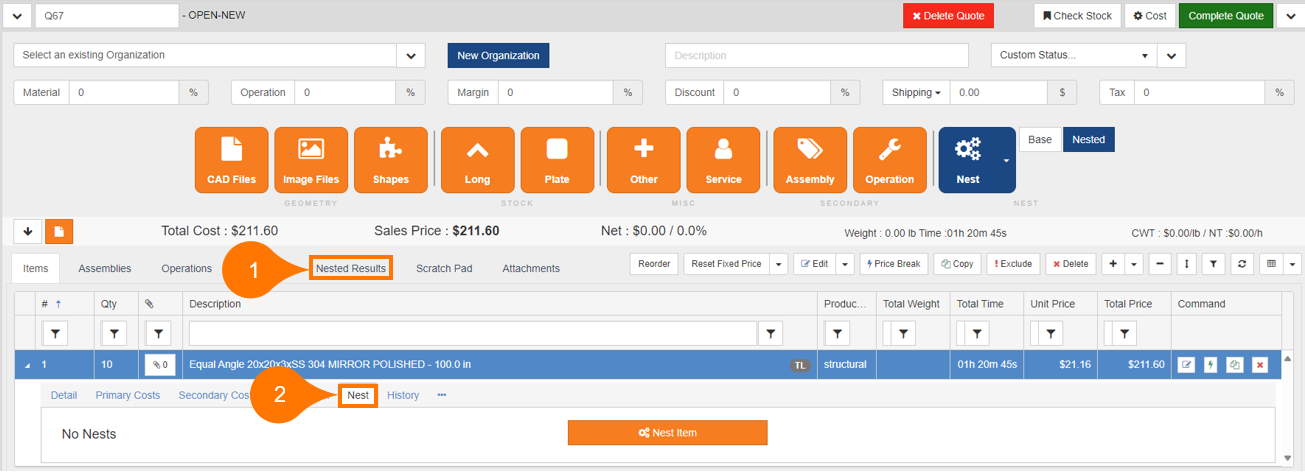Open the Custom Status dropdown
This screenshot has height=473, width=1305.
[x=1074, y=56]
